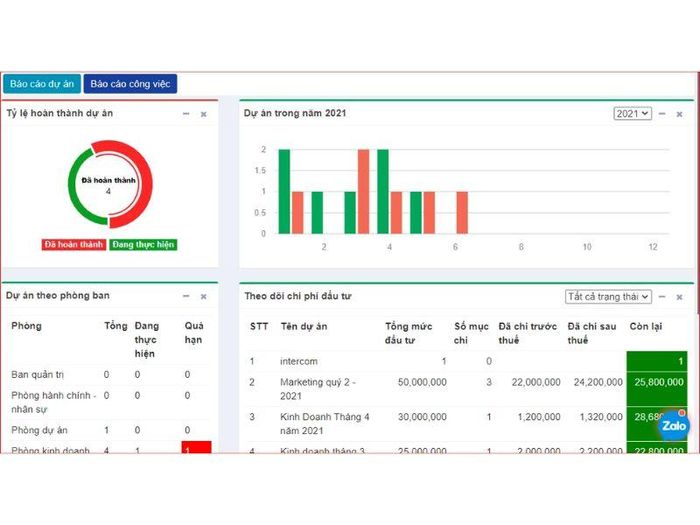Viewport: 700px width, 525px height.
Task: Collapse the Tỷ lệ hoàn thành dự án panel
Action: click(186, 114)
